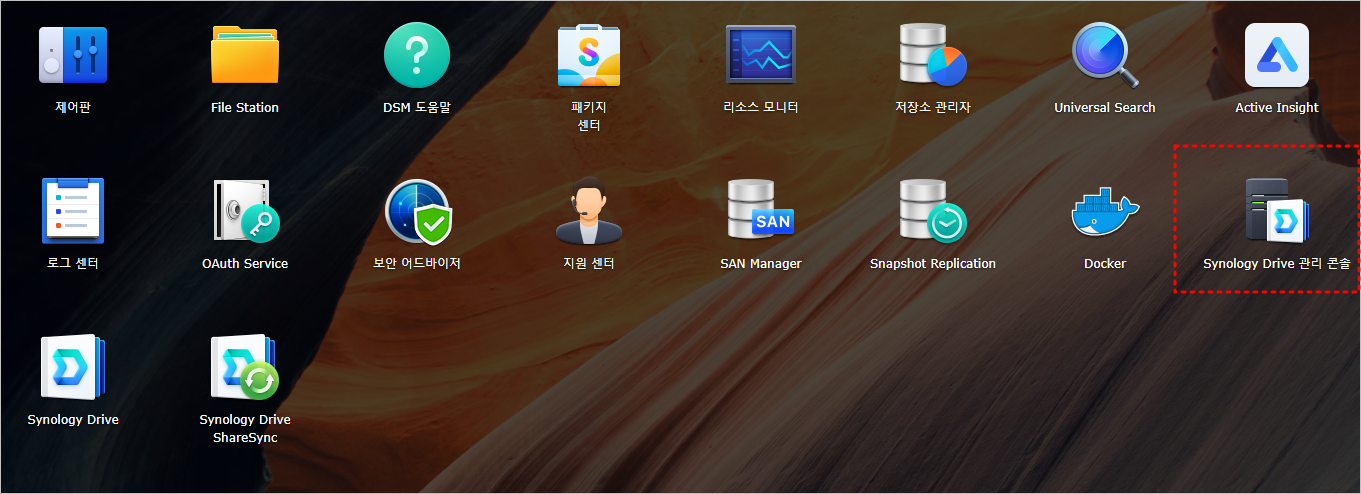The width and height of the screenshot is (1361, 494).
Task: Click the Universal Search label
Action: click(x=1105, y=108)
